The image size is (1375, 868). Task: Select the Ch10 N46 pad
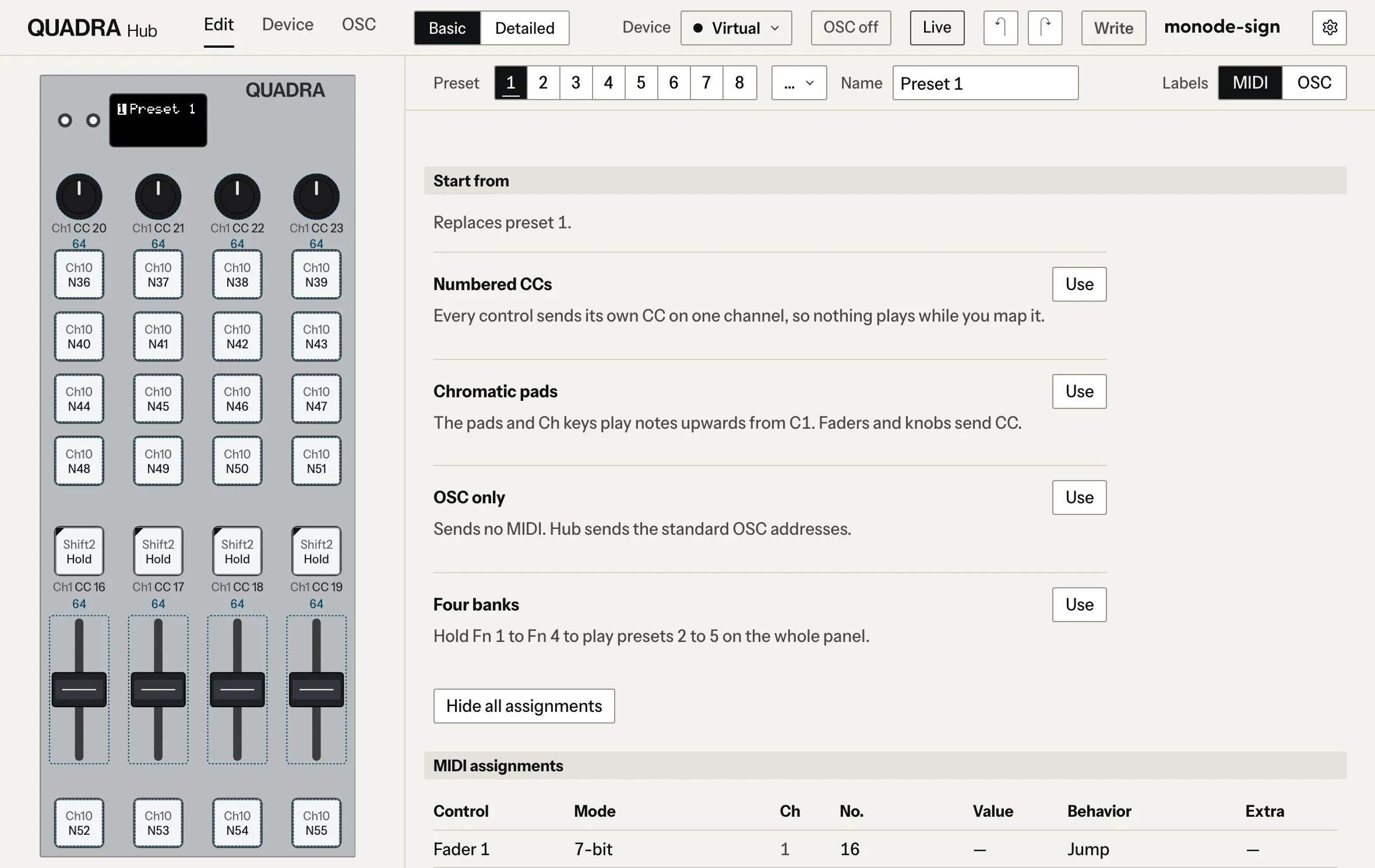click(x=237, y=398)
